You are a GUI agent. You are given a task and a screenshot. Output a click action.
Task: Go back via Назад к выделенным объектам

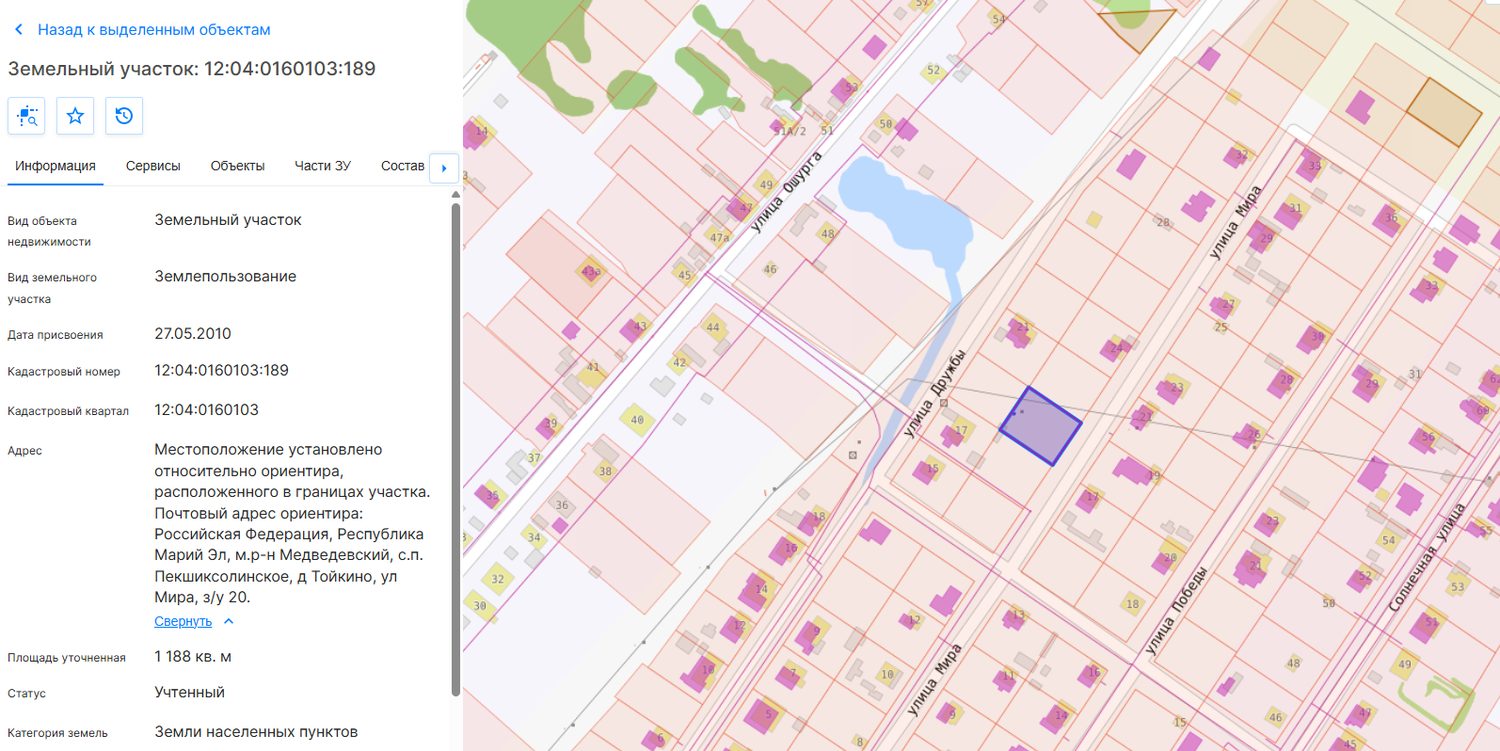pyautogui.click(x=154, y=30)
